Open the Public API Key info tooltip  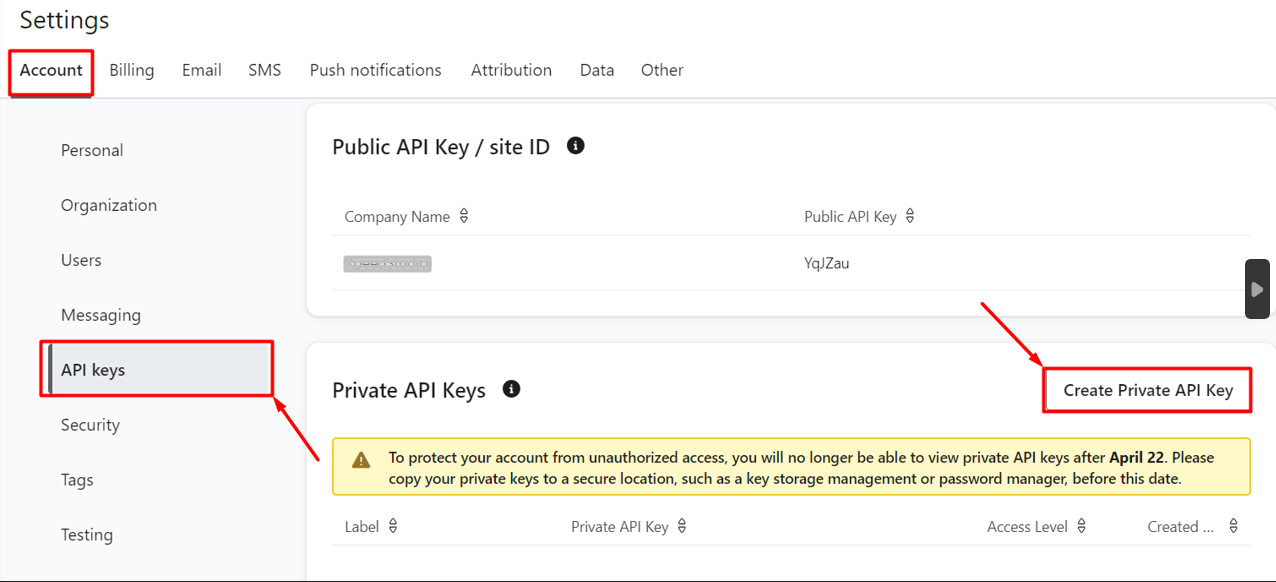[575, 145]
